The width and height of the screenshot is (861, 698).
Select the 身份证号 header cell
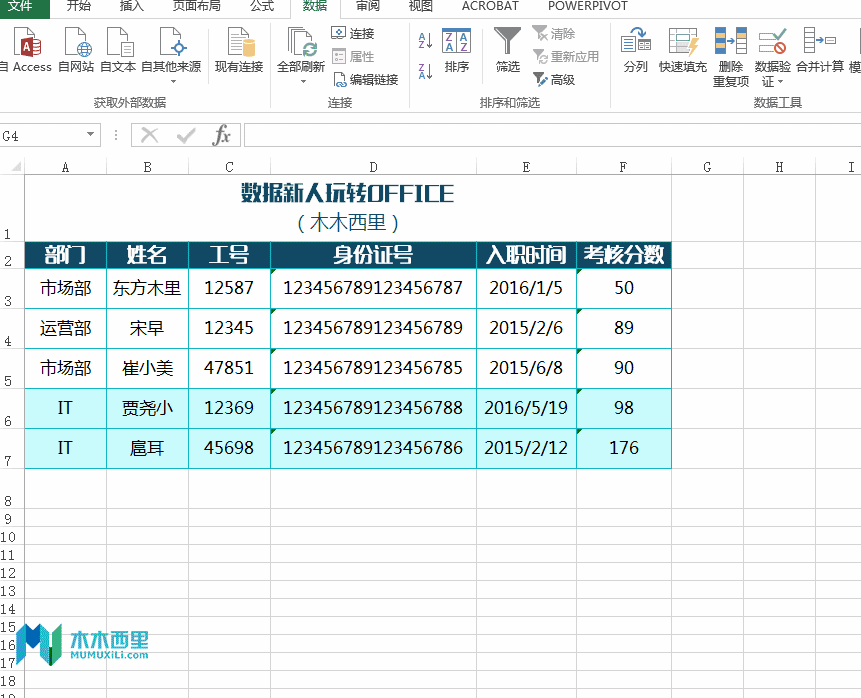[373, 255]
